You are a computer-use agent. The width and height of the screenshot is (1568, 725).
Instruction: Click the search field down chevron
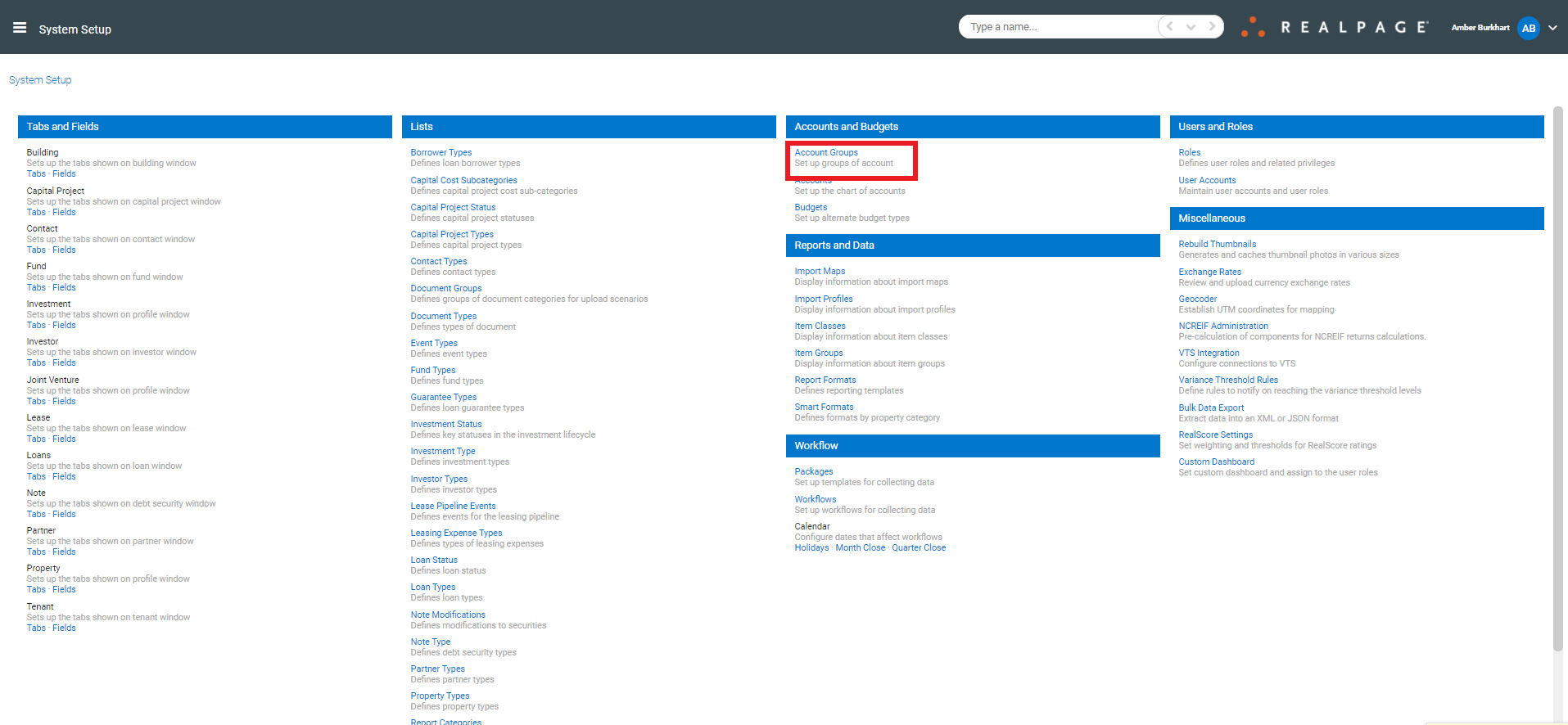(x=1191, y=27)
